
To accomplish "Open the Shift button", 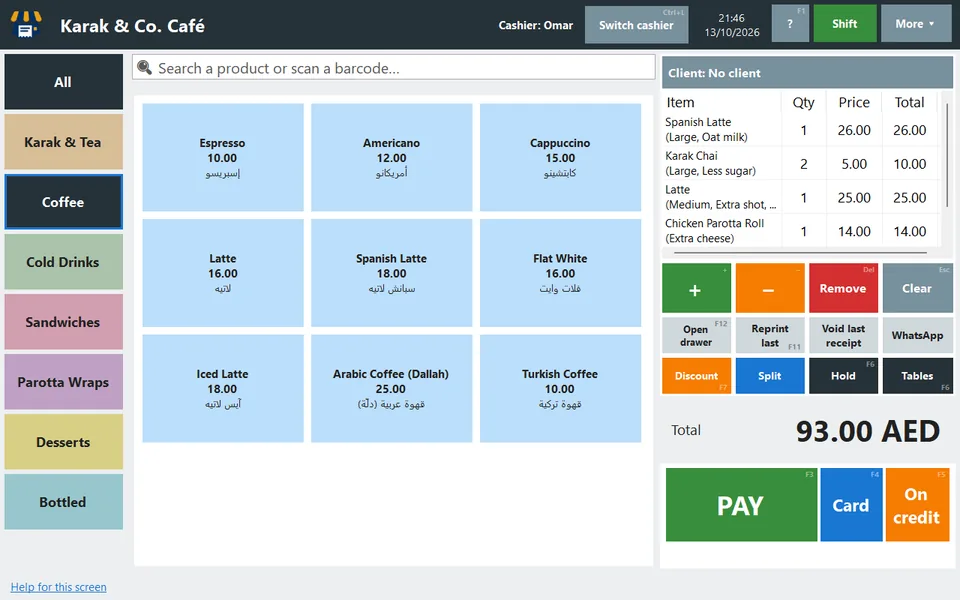I will tap(845, 24).
